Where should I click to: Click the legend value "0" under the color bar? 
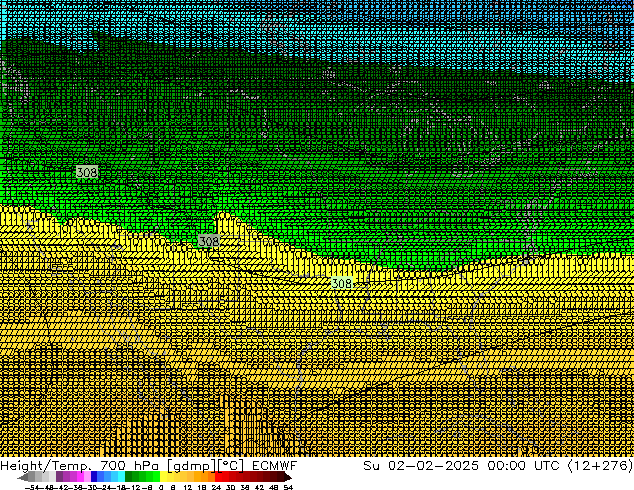[x=161, y=488]
